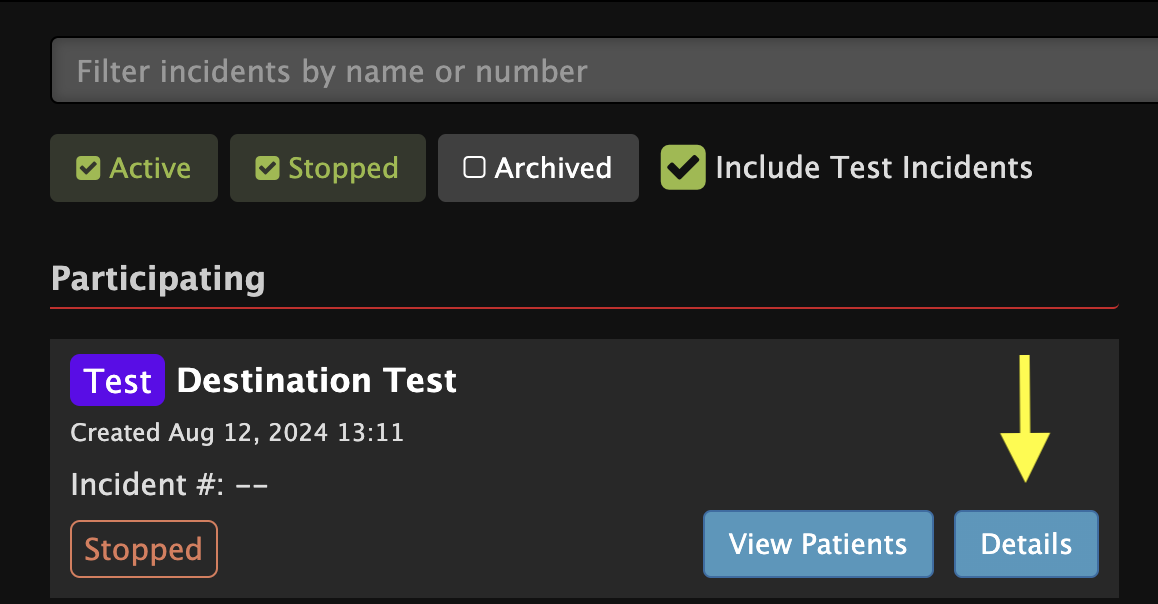Screen dimensions: 1158x604
Task: Focus the Filter incidents search field
Action: [604, 71]
